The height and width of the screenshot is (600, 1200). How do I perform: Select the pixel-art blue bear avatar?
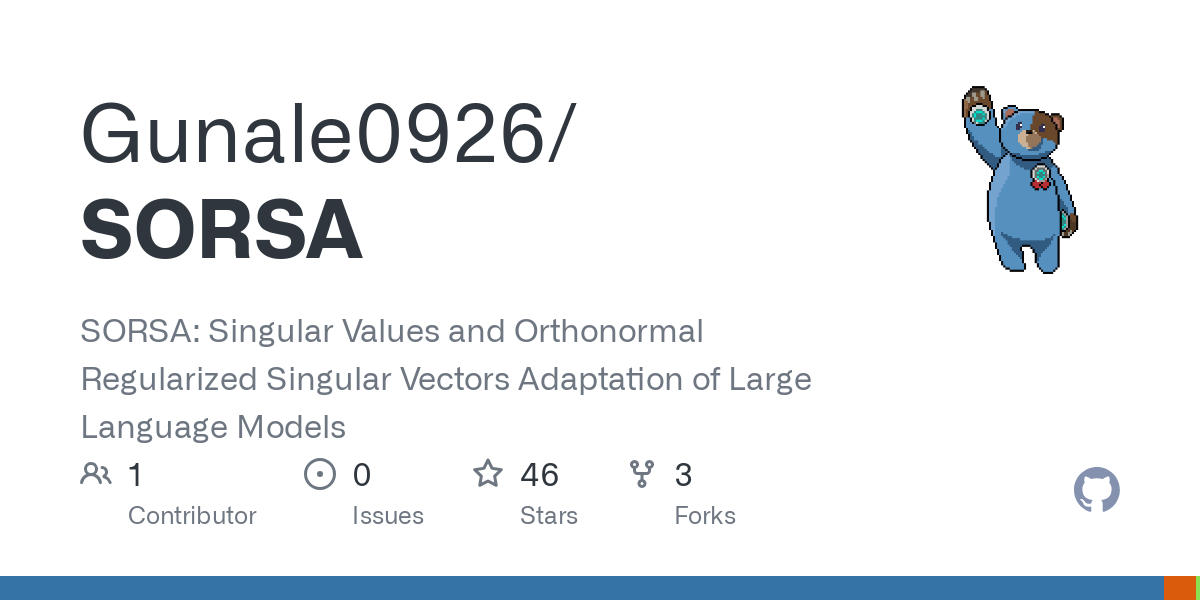(x=1020, y=178)
